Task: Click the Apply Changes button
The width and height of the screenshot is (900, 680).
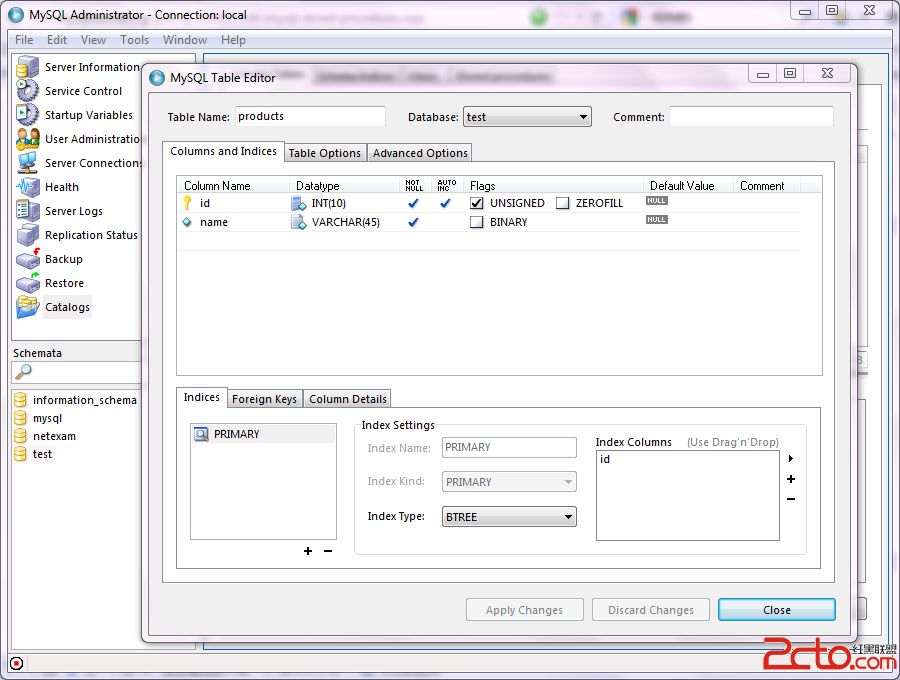Action: click(x=525, y=610)
